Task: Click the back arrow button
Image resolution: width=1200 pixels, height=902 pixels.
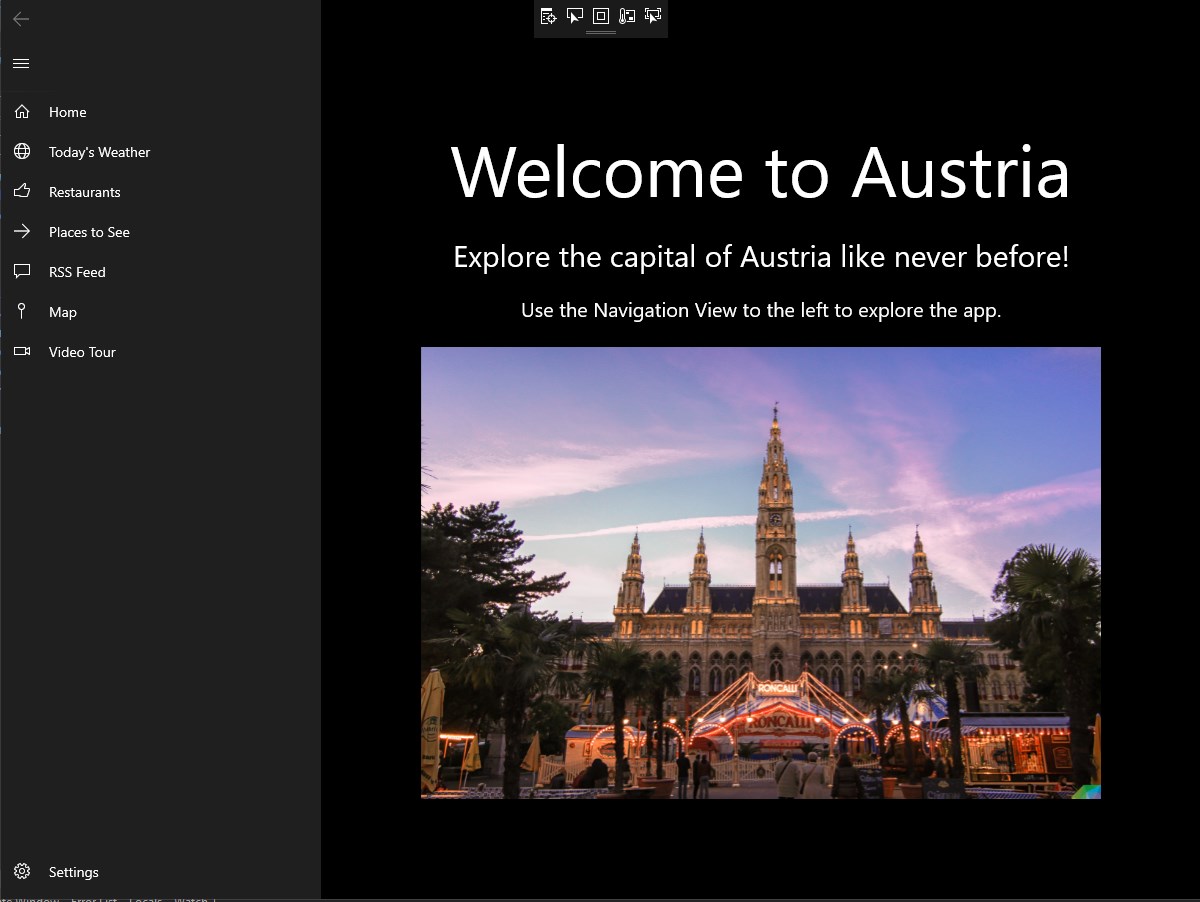Action: (x=21, y=19)
